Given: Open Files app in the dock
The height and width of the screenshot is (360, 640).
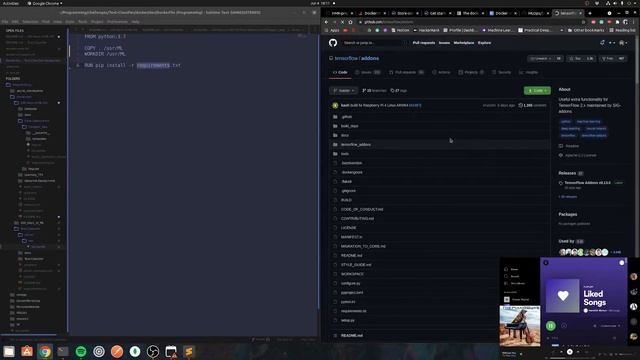Looking at the screenshot, I should click(9, 351).
